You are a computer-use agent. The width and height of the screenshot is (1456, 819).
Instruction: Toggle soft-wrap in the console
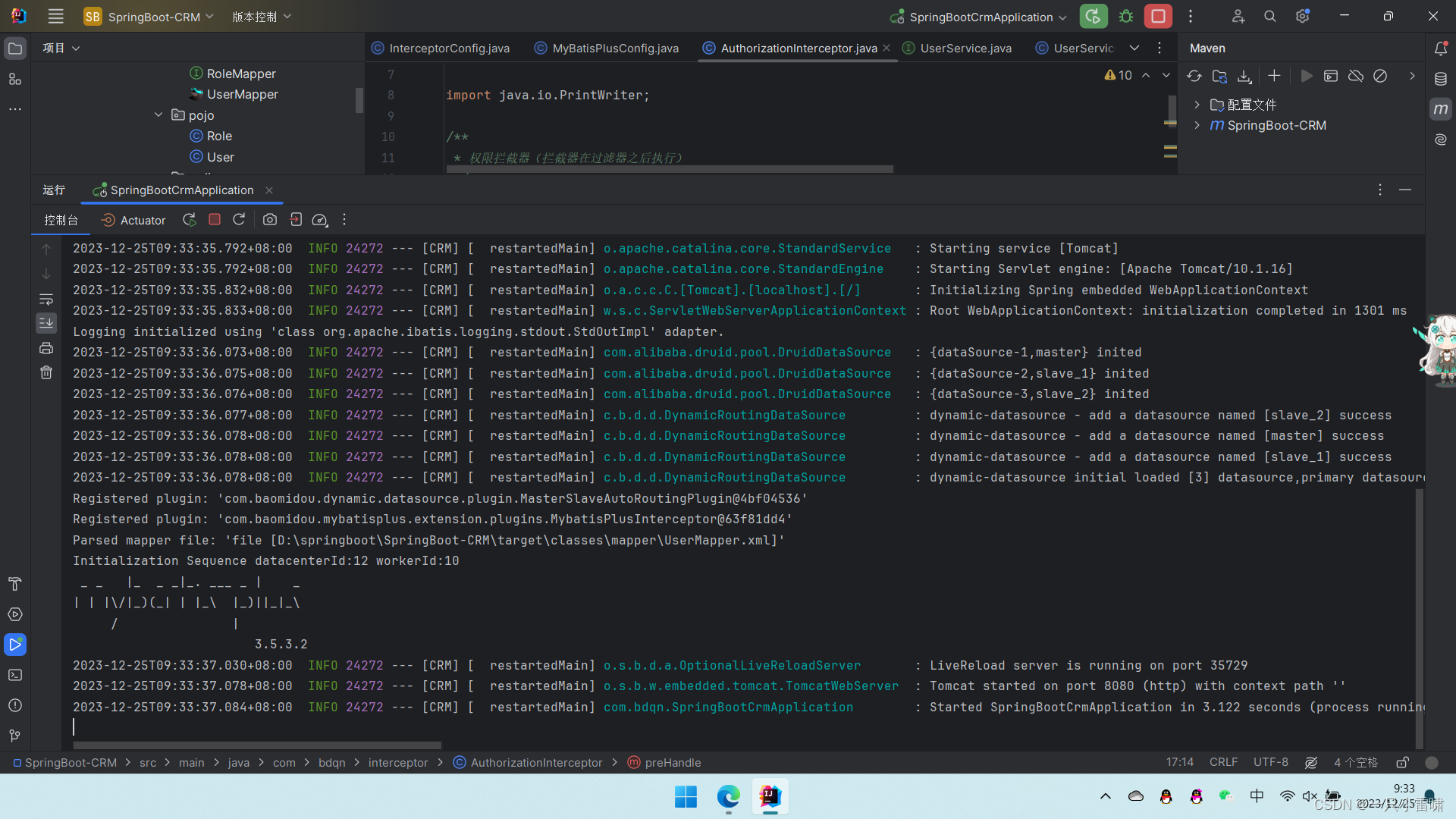pos(46,299)
